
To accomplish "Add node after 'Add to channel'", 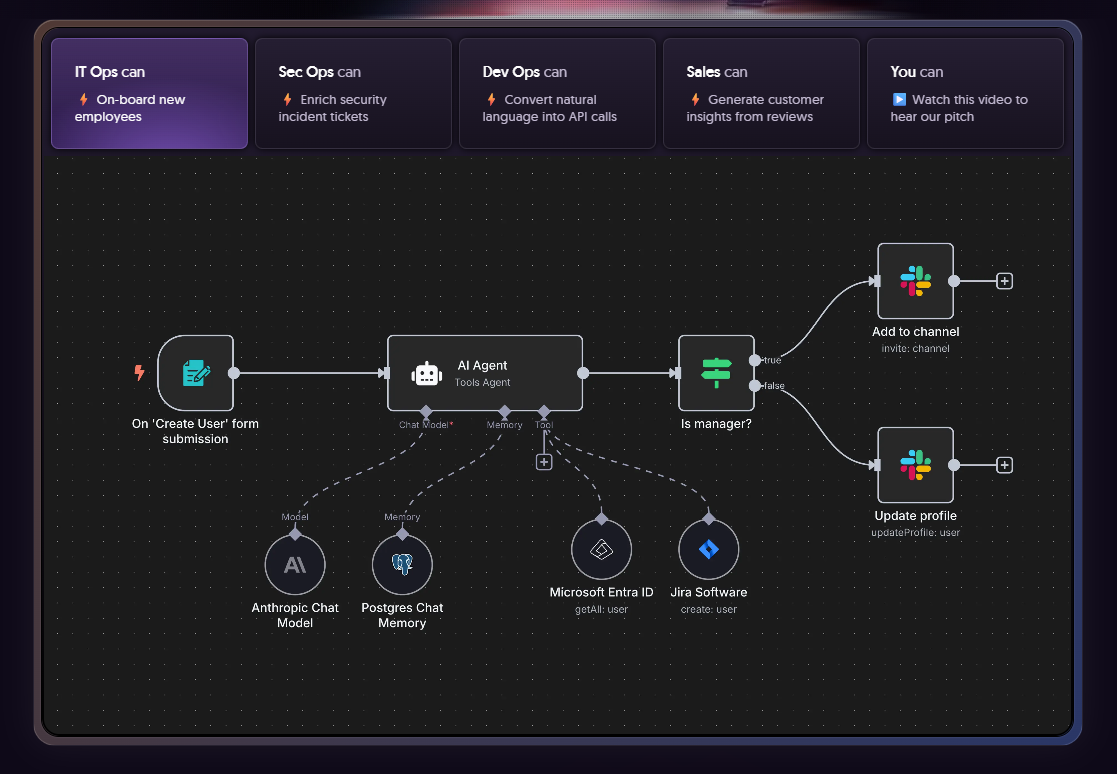I will coord(1004,281).
